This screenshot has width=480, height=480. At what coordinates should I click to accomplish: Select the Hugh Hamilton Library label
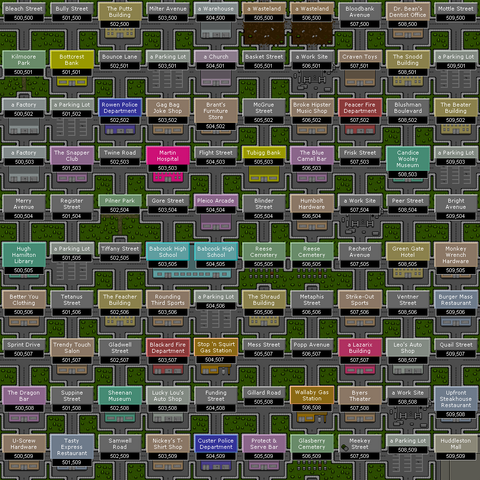click(x=24, y=255)
